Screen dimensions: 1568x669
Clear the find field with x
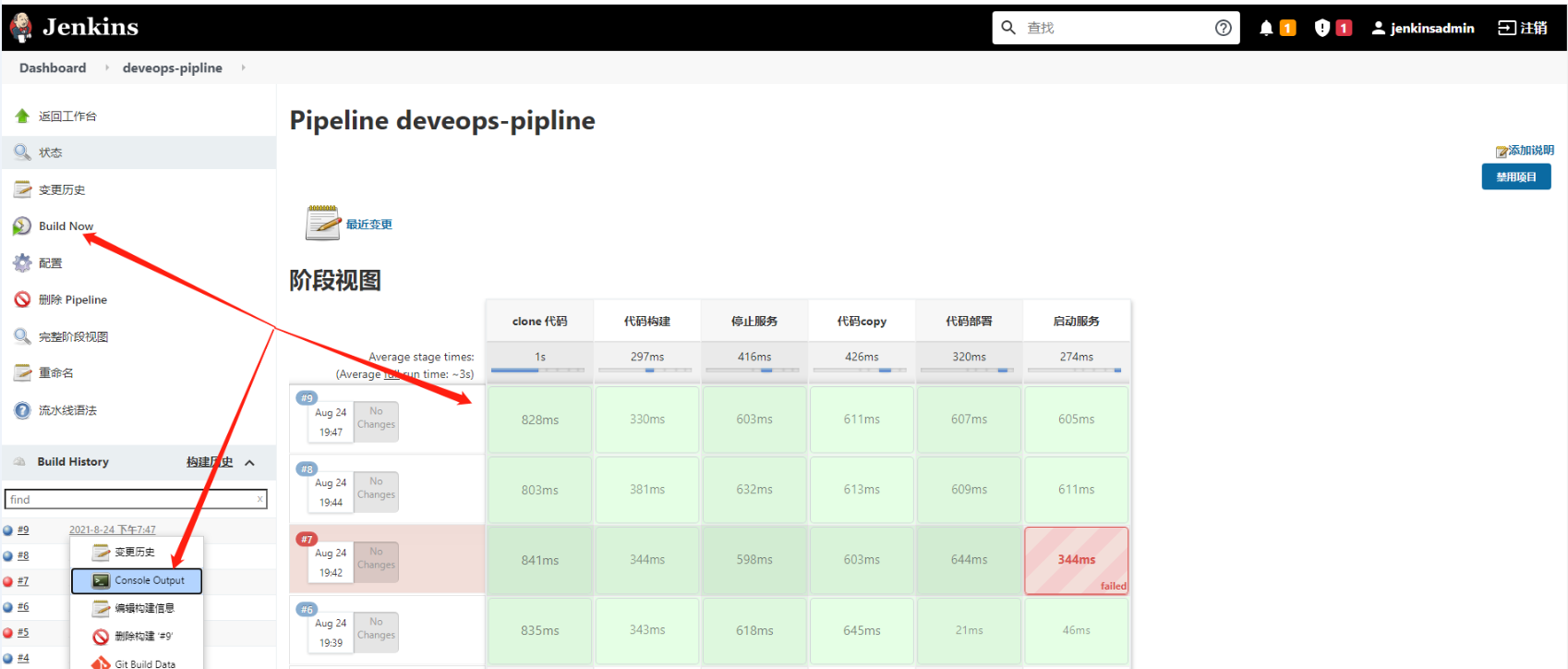tap(259, 499)
